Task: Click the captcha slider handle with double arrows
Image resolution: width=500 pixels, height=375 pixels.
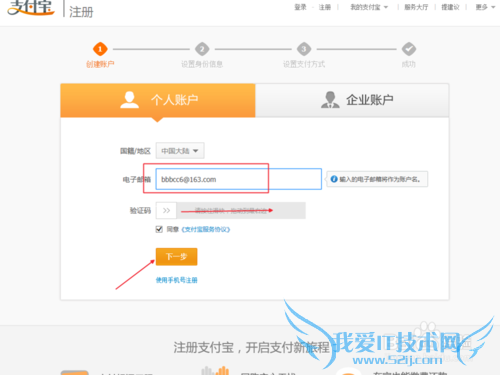Action: tap(166, 210)
